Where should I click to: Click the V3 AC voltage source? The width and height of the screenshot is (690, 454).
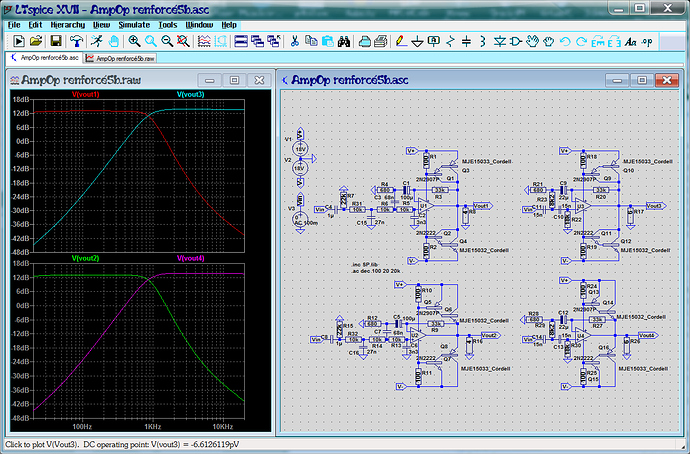click(x=300, y=218)
